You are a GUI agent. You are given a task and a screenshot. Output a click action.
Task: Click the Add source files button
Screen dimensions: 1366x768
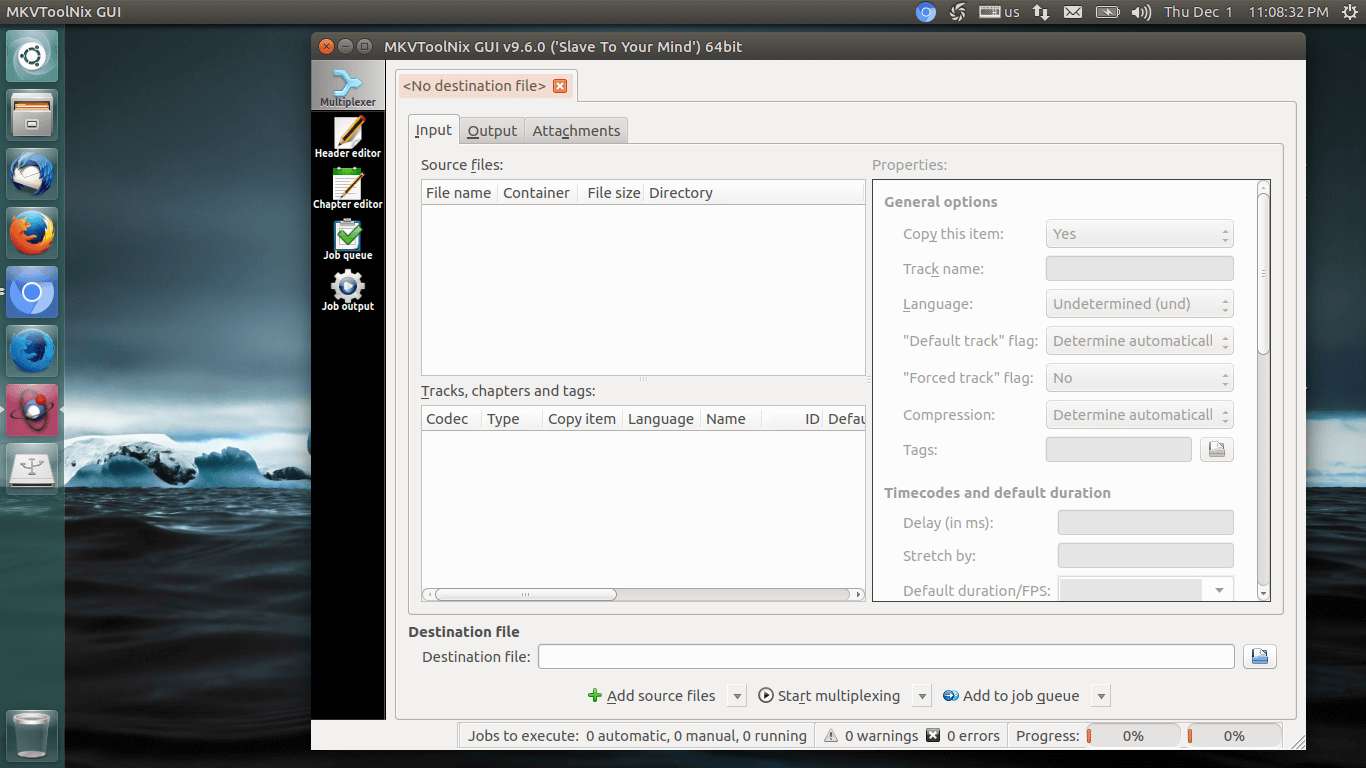(x=652, y=696)
